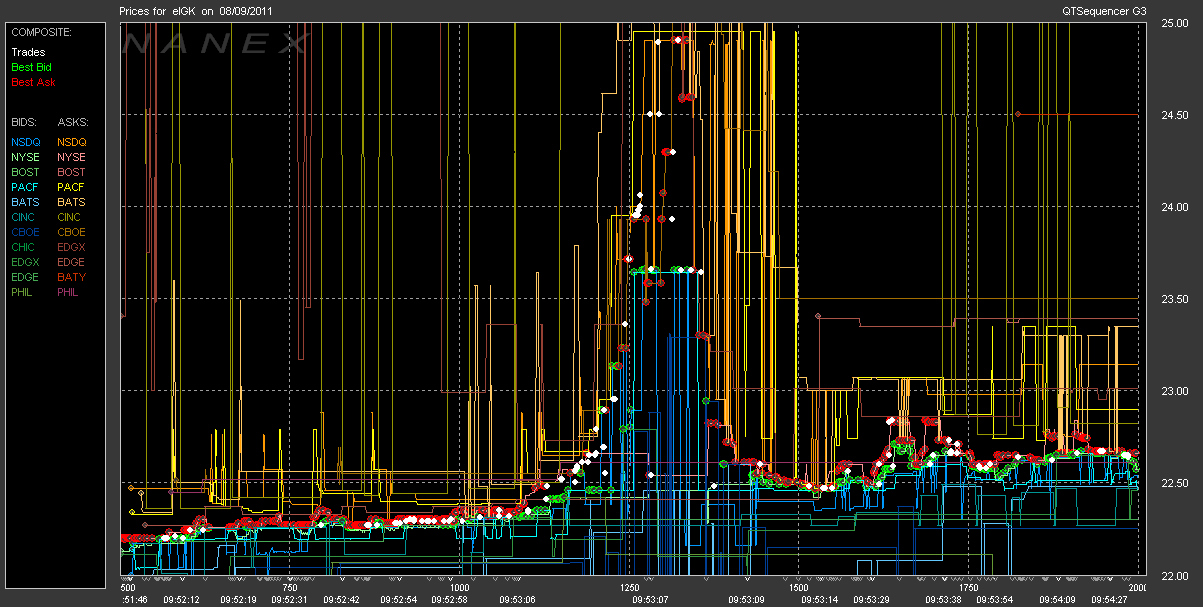The width and height of the screenshot is (1203, 607).
Task: Click the Best Bid legend entry
Action: pos(31,67)
